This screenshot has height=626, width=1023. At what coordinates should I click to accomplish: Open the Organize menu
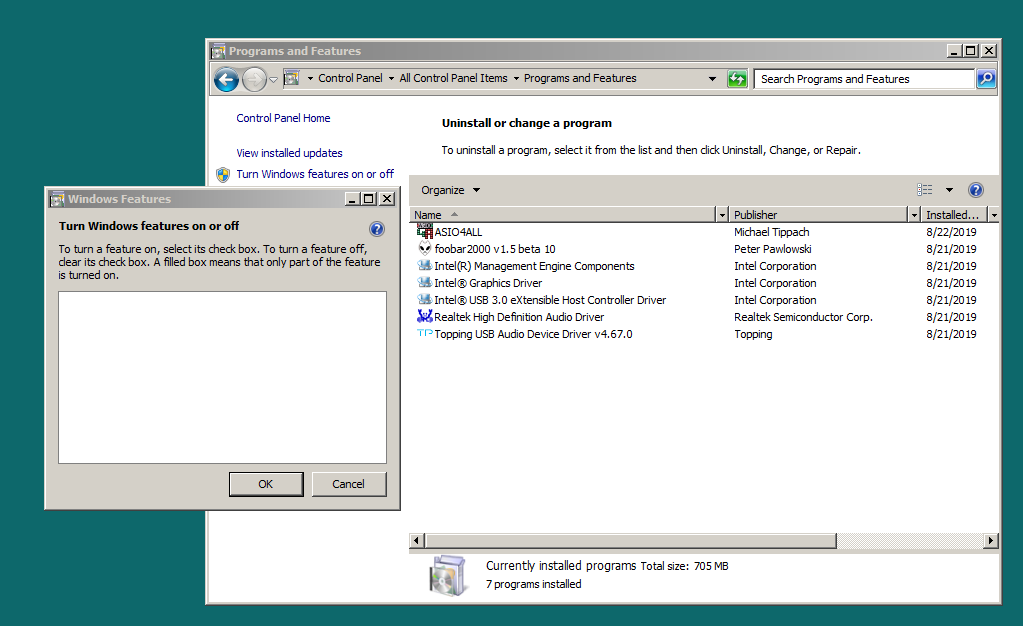[450, 190]
